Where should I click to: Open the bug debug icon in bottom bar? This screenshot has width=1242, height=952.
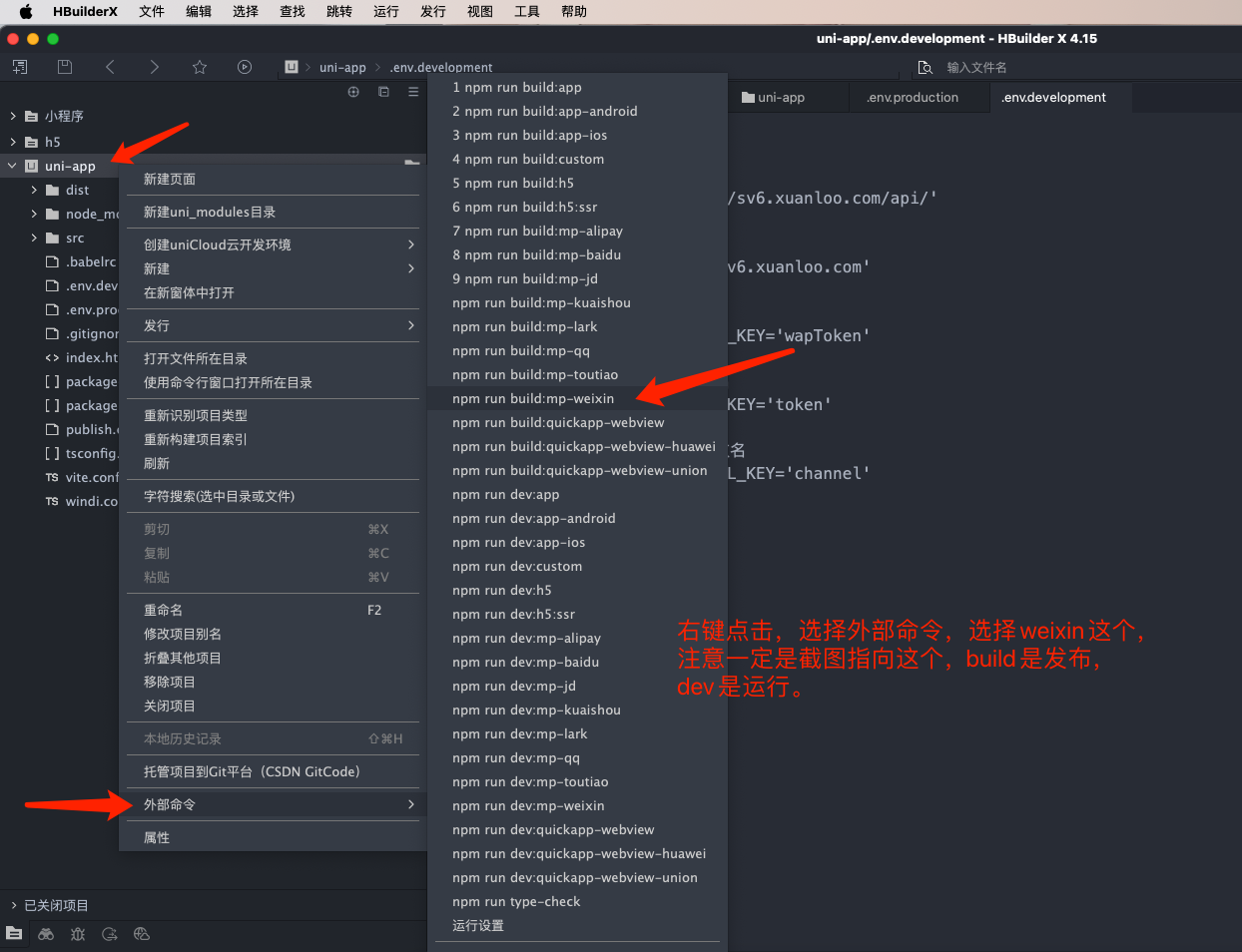pyautogui.click(x=78, y=934)
